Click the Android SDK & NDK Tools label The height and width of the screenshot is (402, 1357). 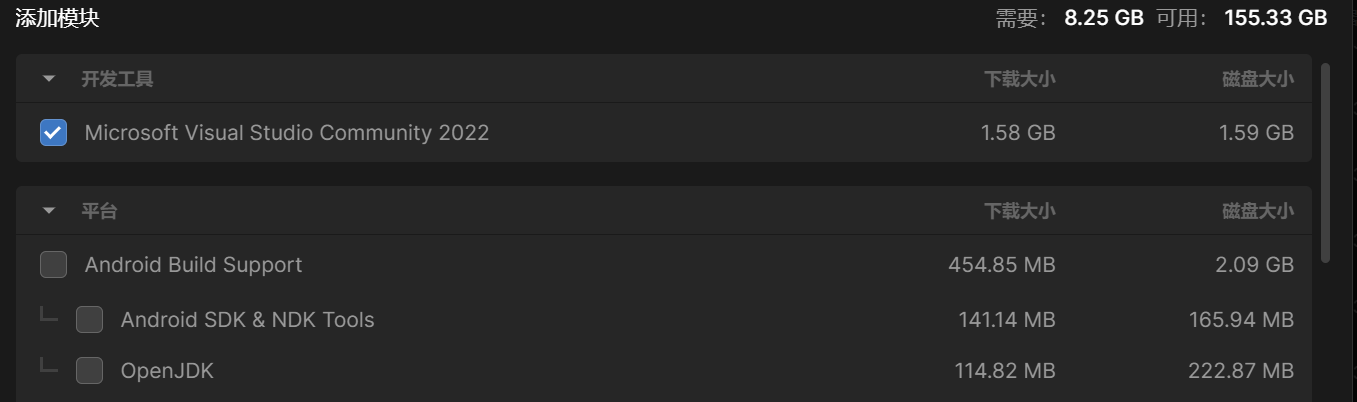[247, 320]
